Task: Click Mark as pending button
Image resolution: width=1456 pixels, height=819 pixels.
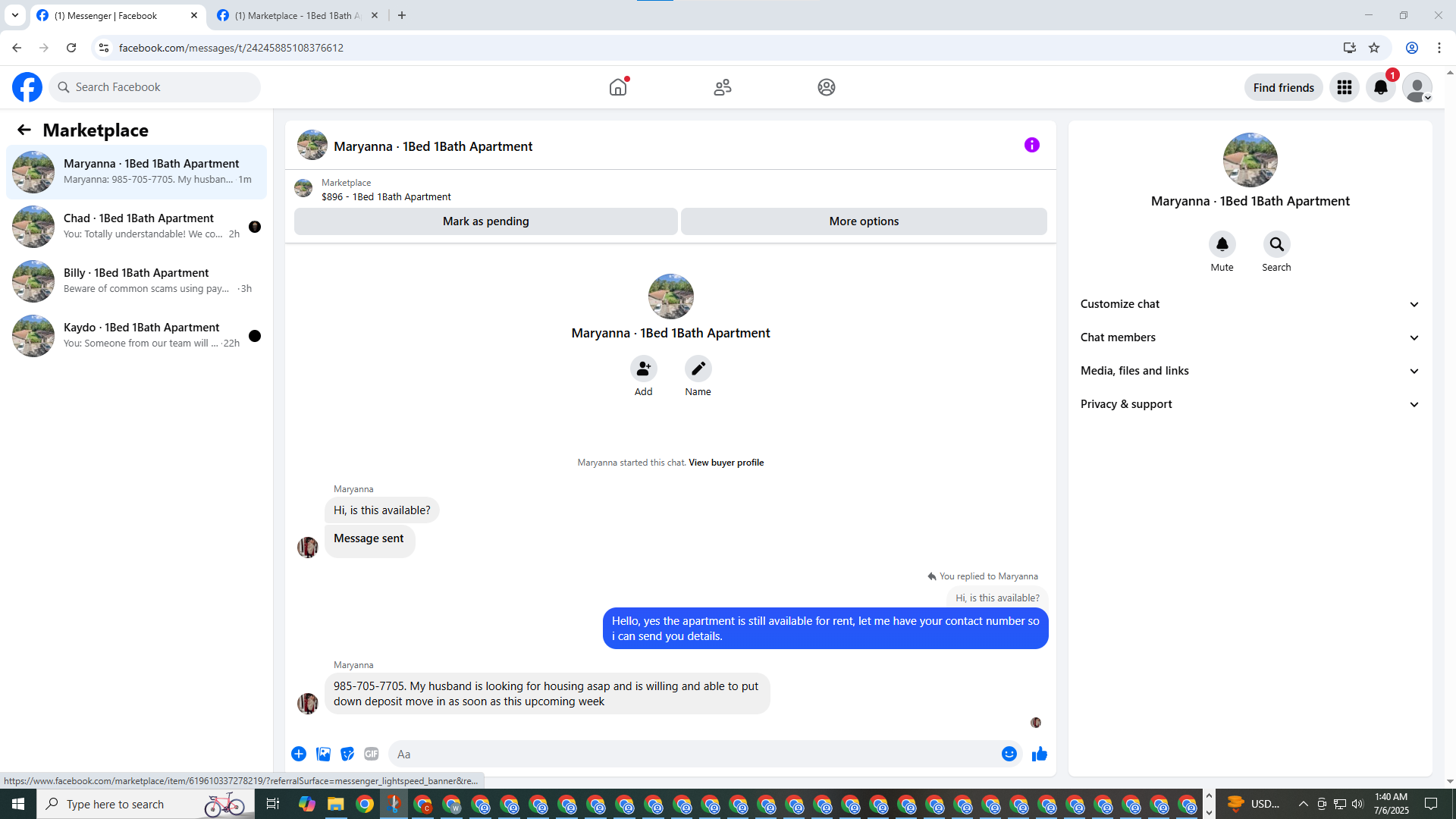Action: tap(485, 221)
